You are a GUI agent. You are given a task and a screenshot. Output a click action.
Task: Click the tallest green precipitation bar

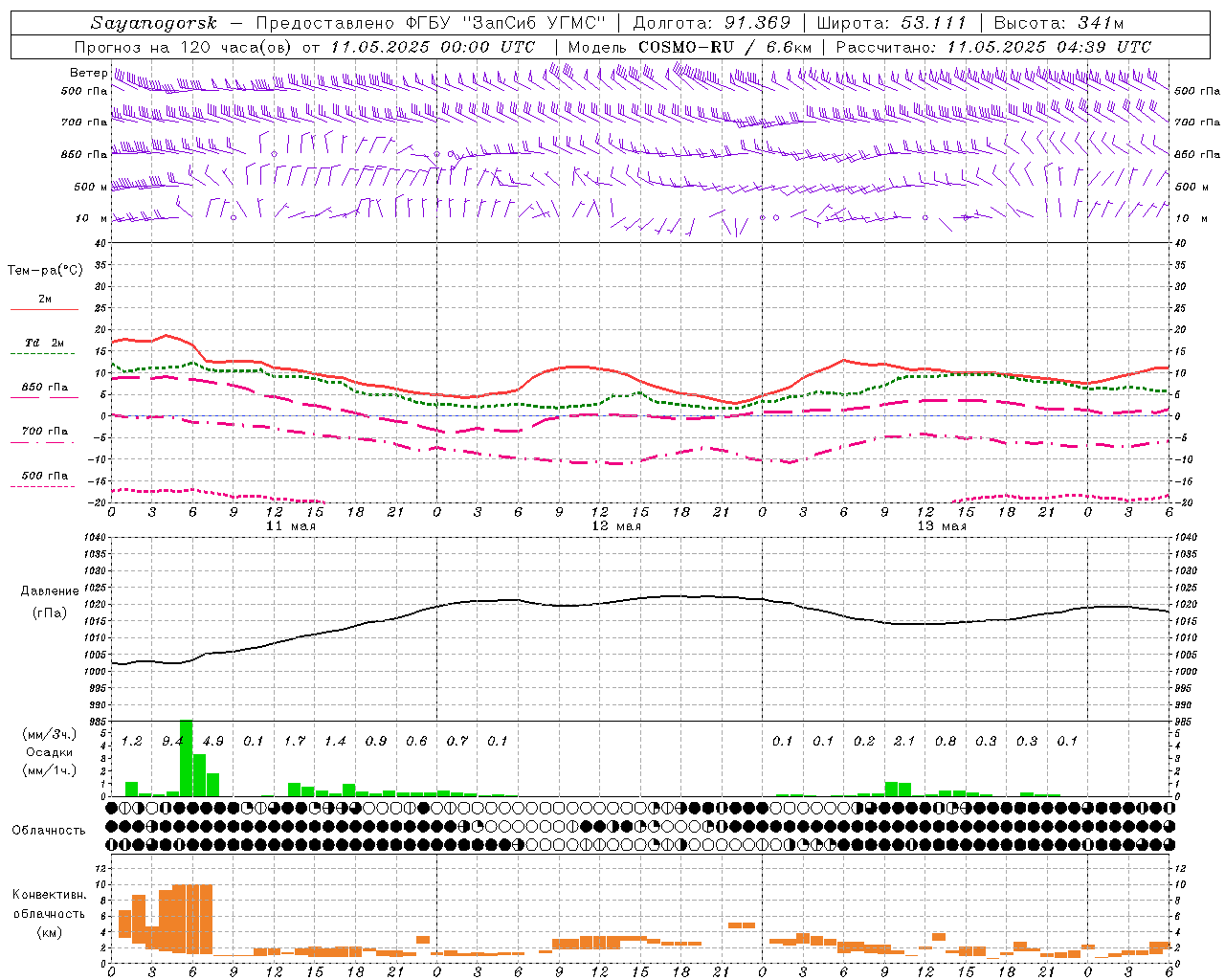coord(187,758)
